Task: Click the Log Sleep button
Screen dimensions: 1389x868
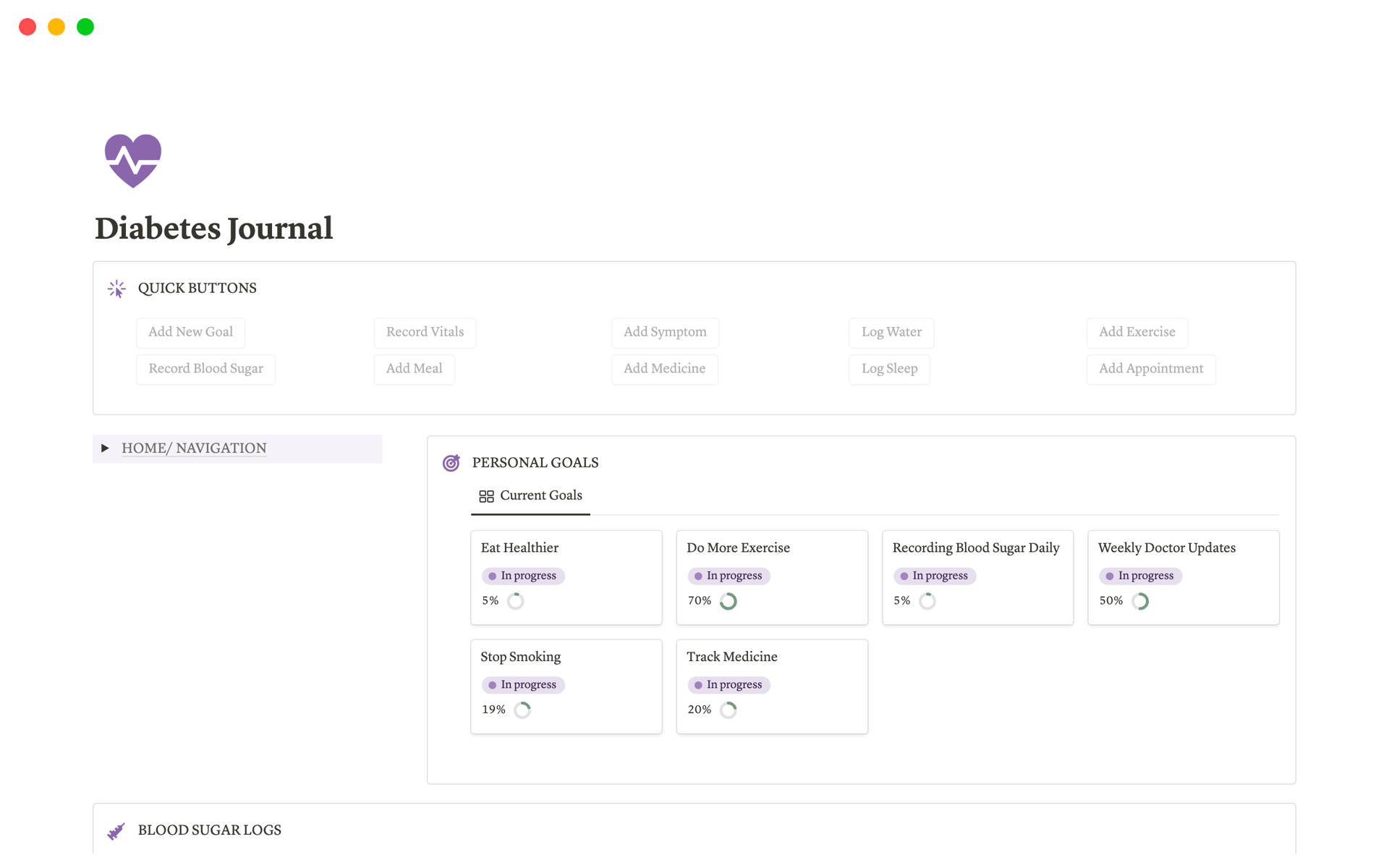Action: tap(889, 369)
